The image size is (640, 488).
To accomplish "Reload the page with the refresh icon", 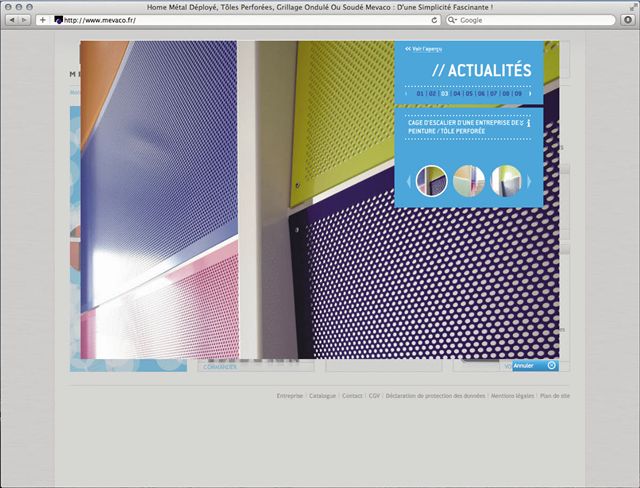I will 434,20.
